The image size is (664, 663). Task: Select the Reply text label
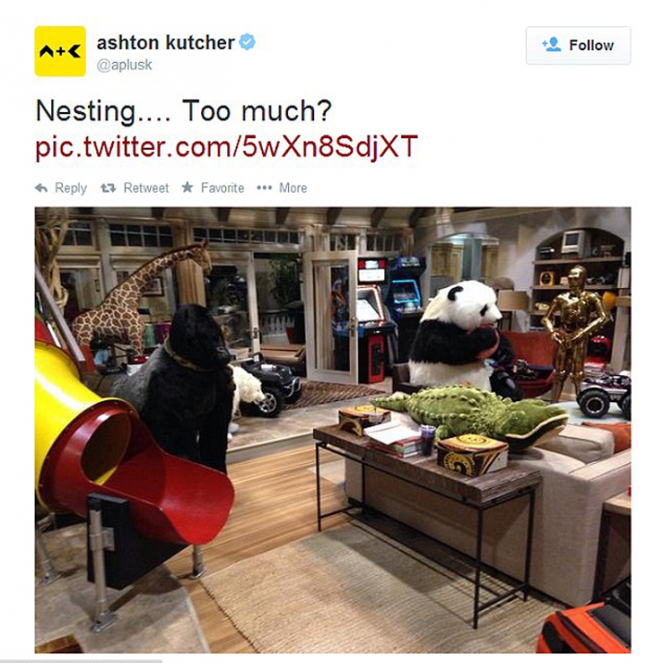(x=71, y=188)
